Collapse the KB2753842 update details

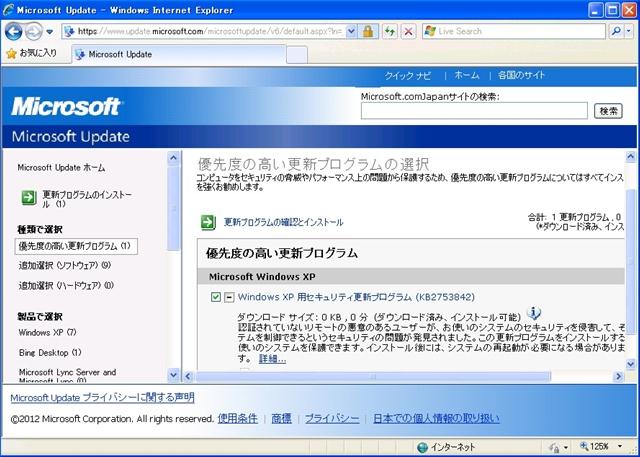pos(229,297)
